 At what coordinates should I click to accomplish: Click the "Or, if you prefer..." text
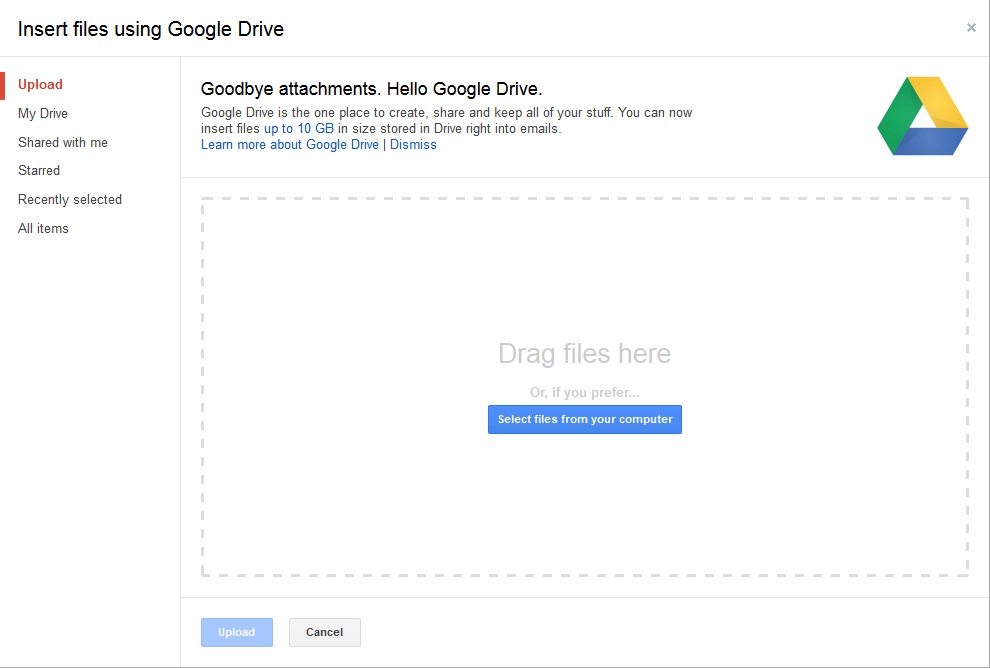pos(585,393)
